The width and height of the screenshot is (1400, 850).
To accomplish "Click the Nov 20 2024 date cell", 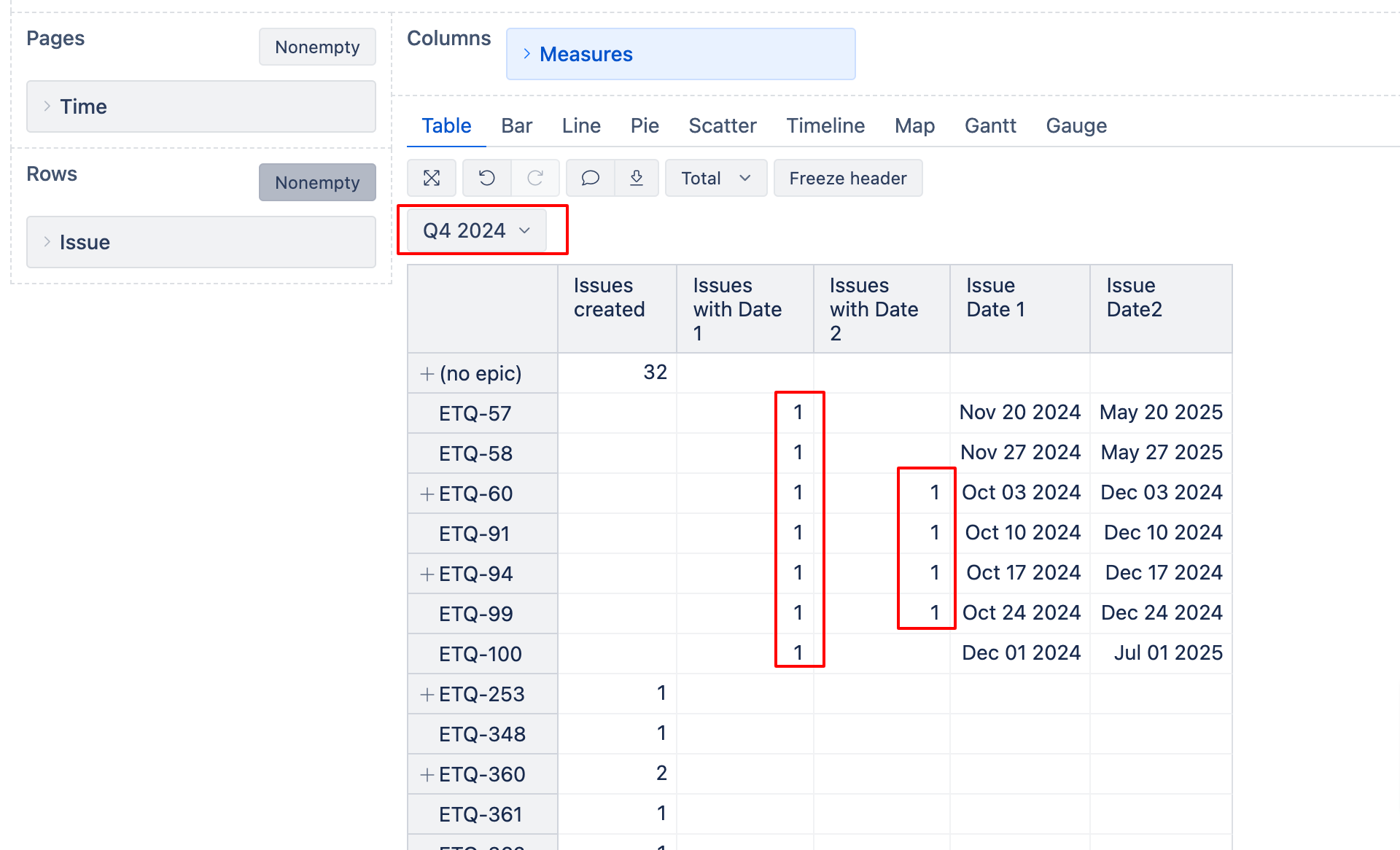I will pyautogui.click(x=1019, y=412).
